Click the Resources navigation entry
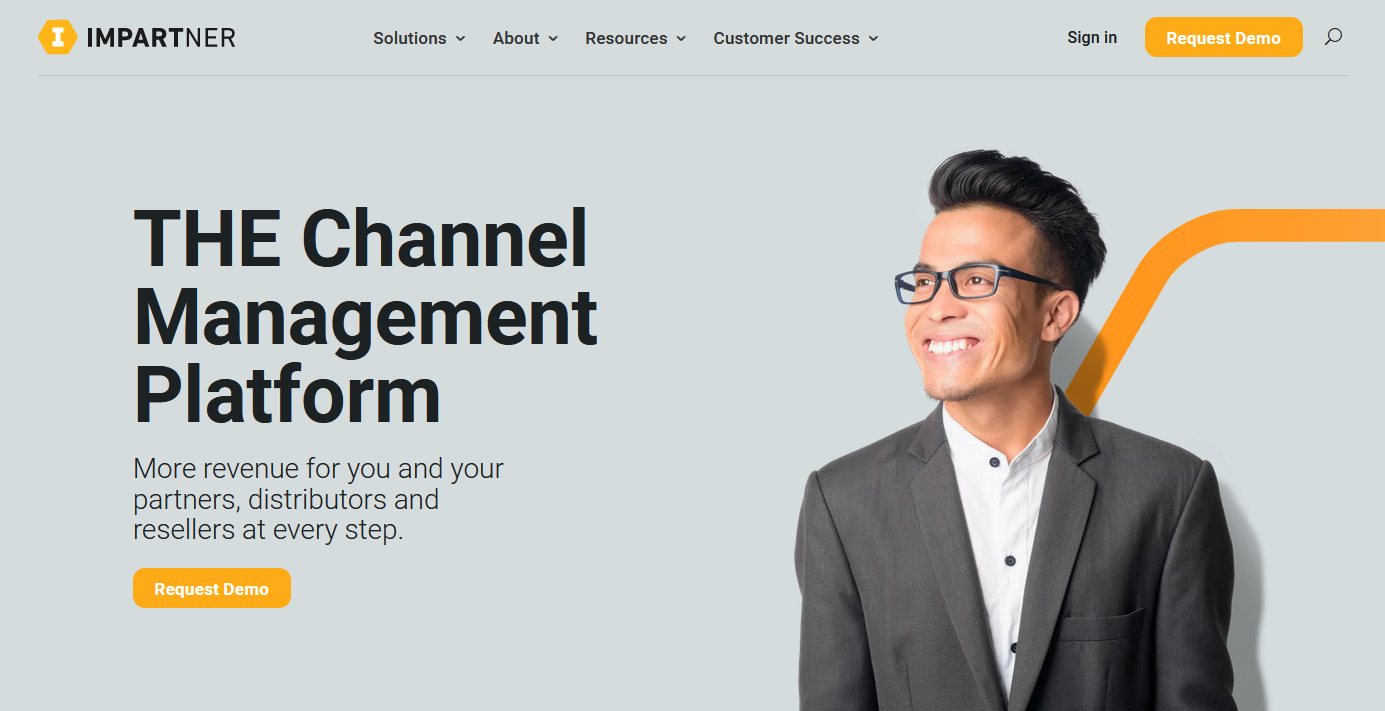The height and width of the screenshot is (711, 1385). [626, 38]
